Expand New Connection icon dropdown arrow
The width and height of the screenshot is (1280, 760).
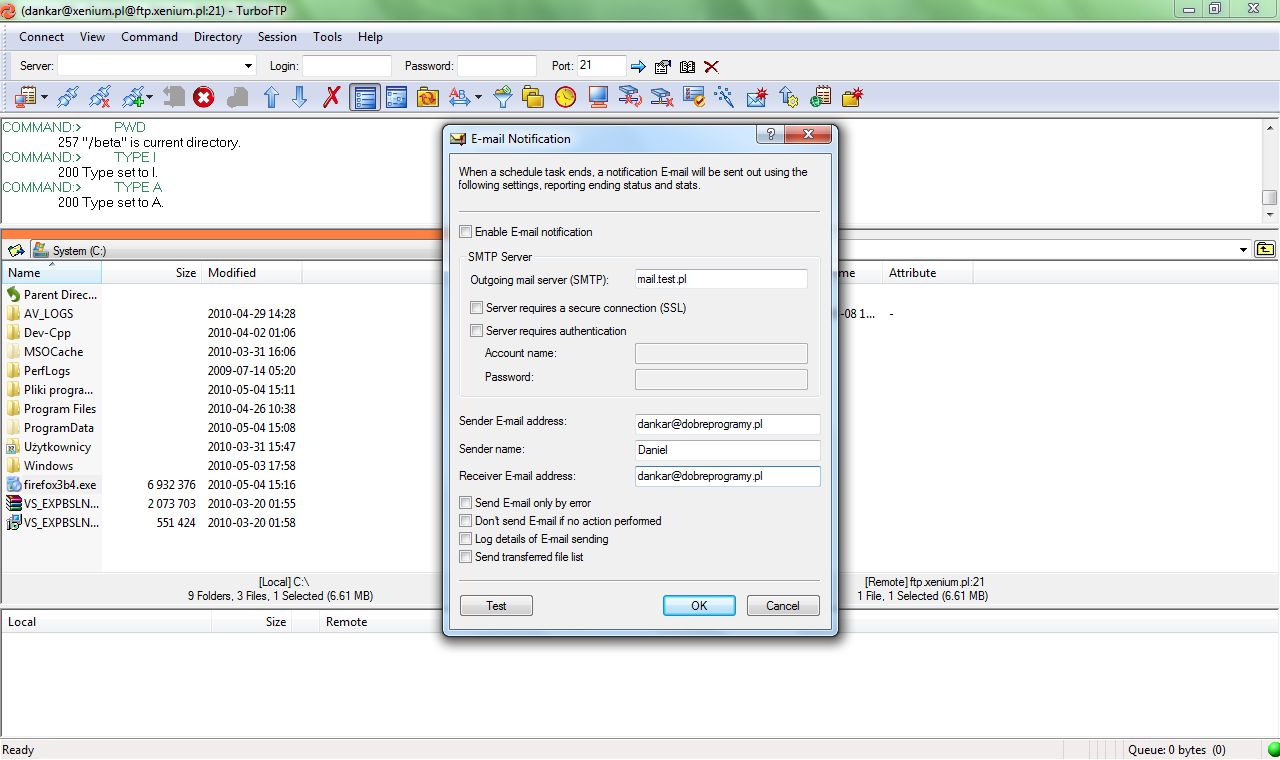[x=150, y=97]
